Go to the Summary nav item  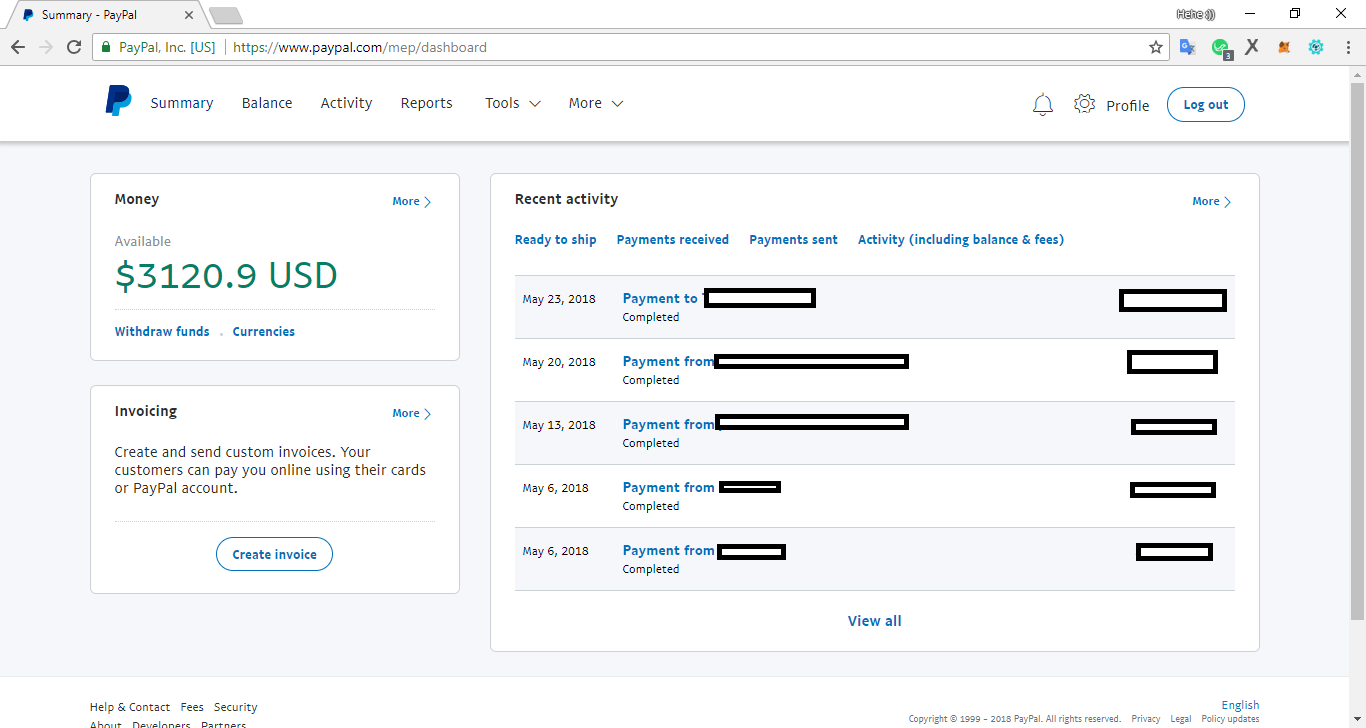click(x=182, y=103)
